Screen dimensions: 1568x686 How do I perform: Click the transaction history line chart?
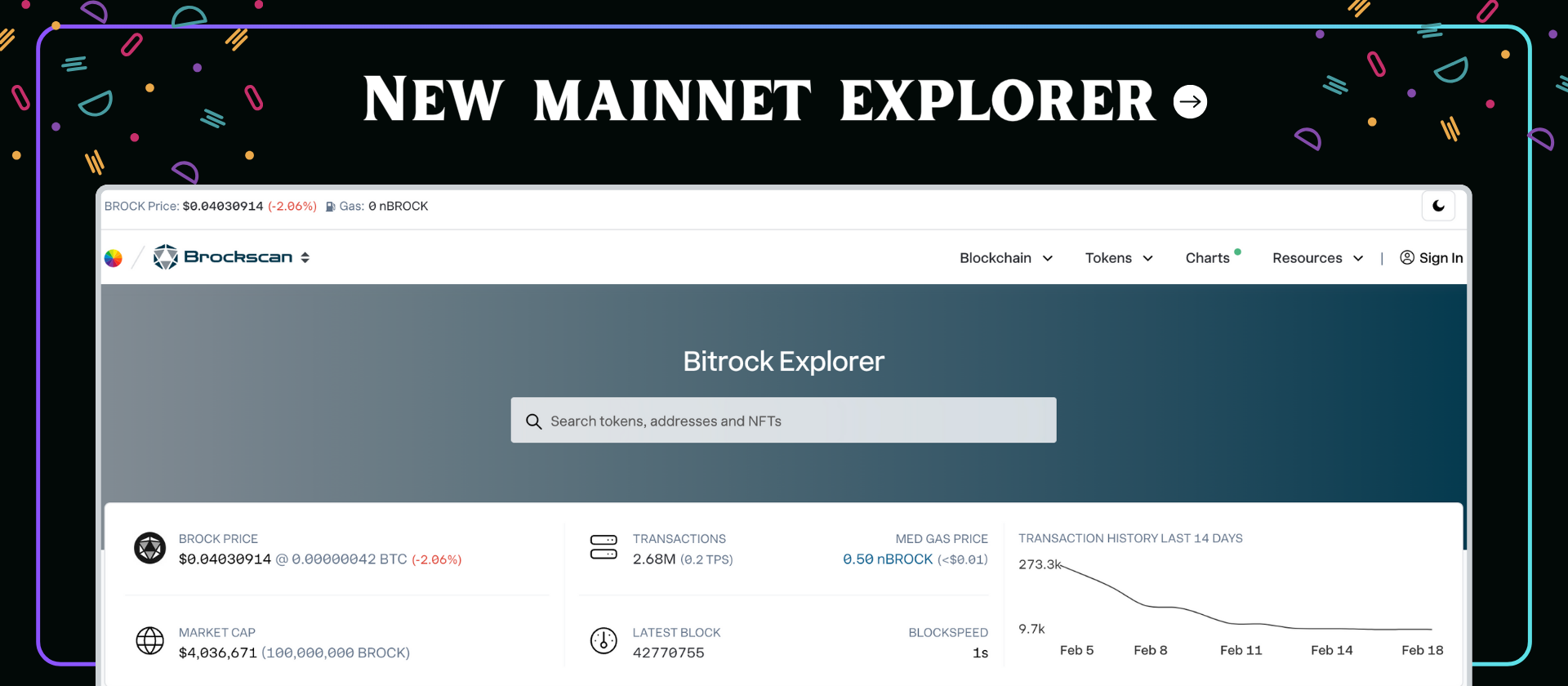coord(1245,596)
